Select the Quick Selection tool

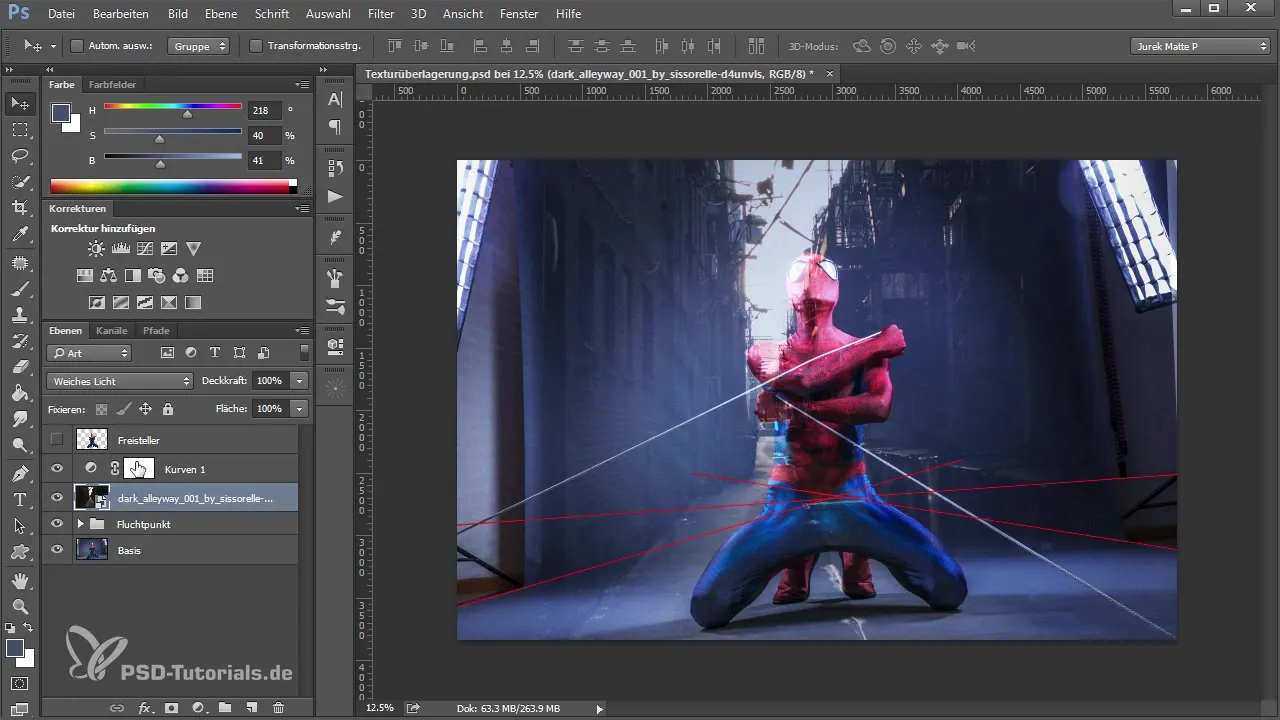click(x=19, y=181)
